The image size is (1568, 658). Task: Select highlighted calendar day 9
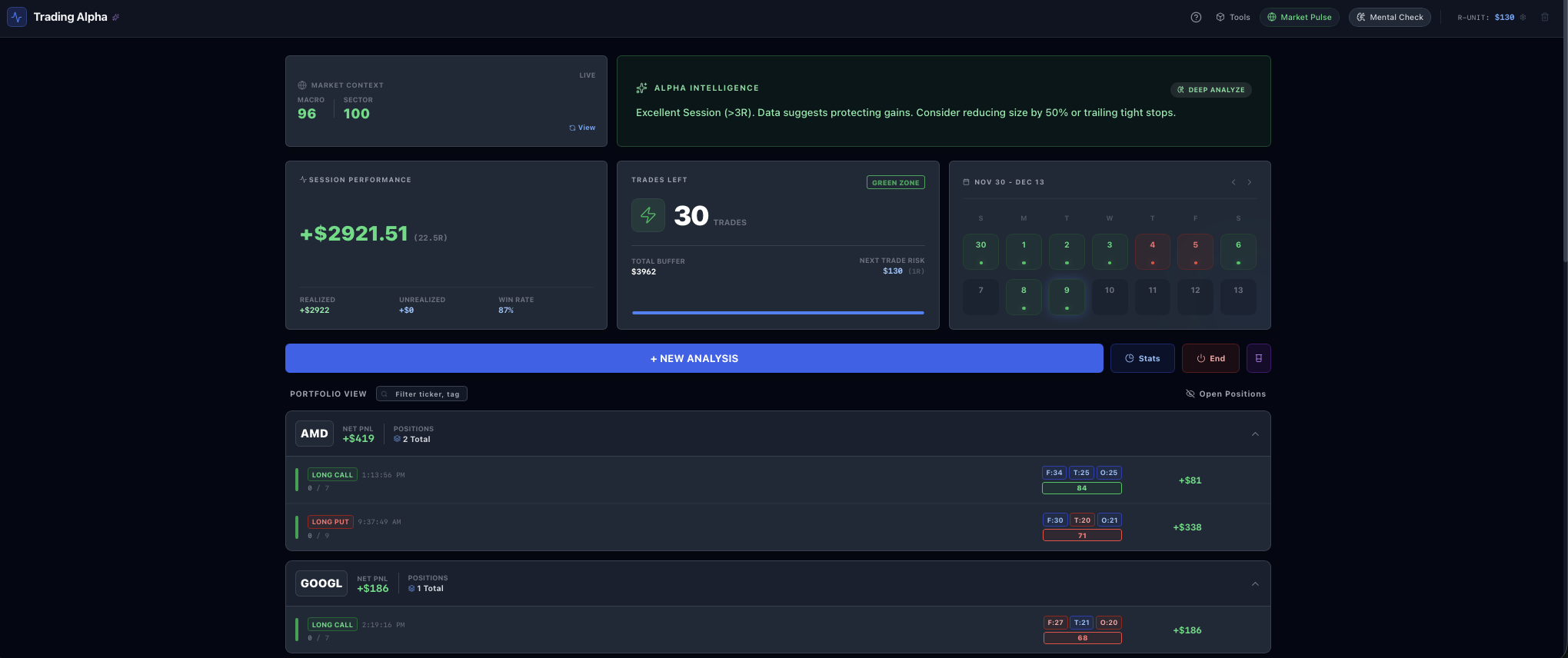pyautogui.click(x=1067, y=297)
